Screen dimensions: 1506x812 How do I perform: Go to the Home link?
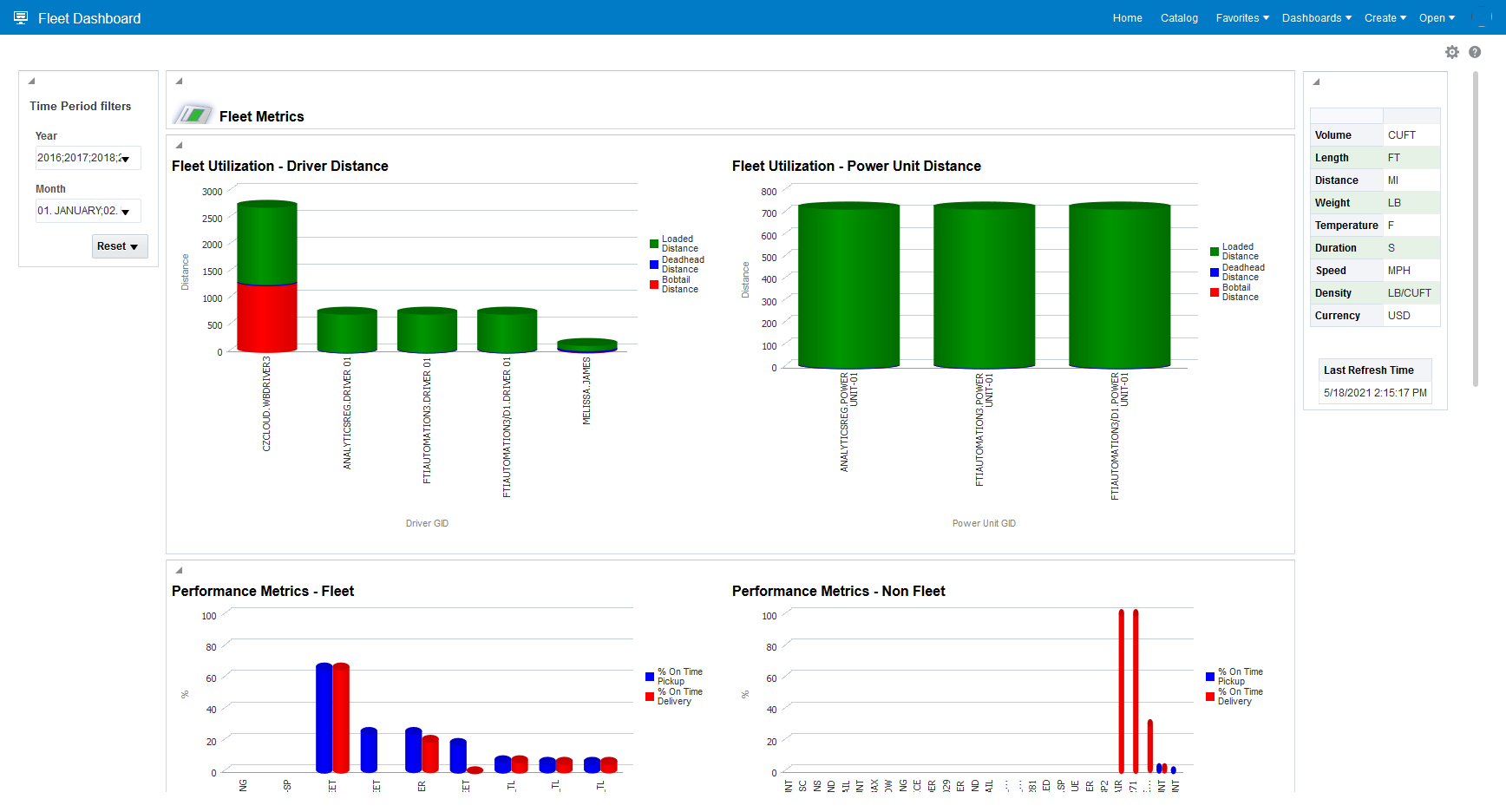click(1127, 17)
